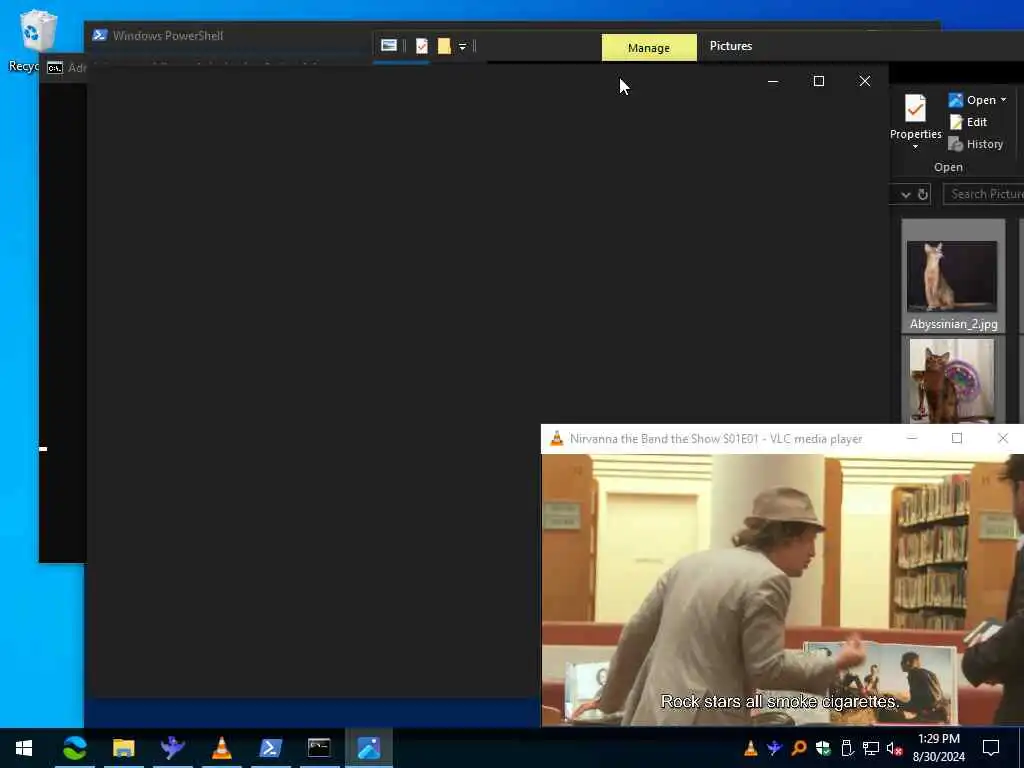Switch to VLC media player in taskbar
1024x768 pixels.
(221, 748)
